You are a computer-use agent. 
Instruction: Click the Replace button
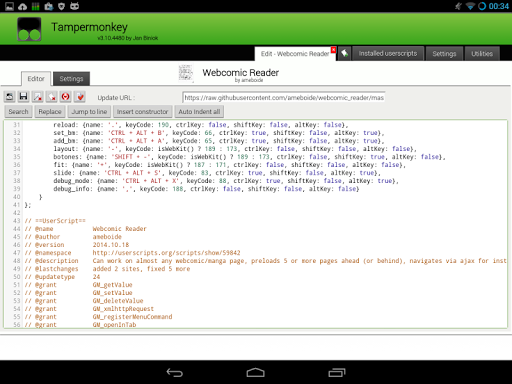click(x=50, y=112)
